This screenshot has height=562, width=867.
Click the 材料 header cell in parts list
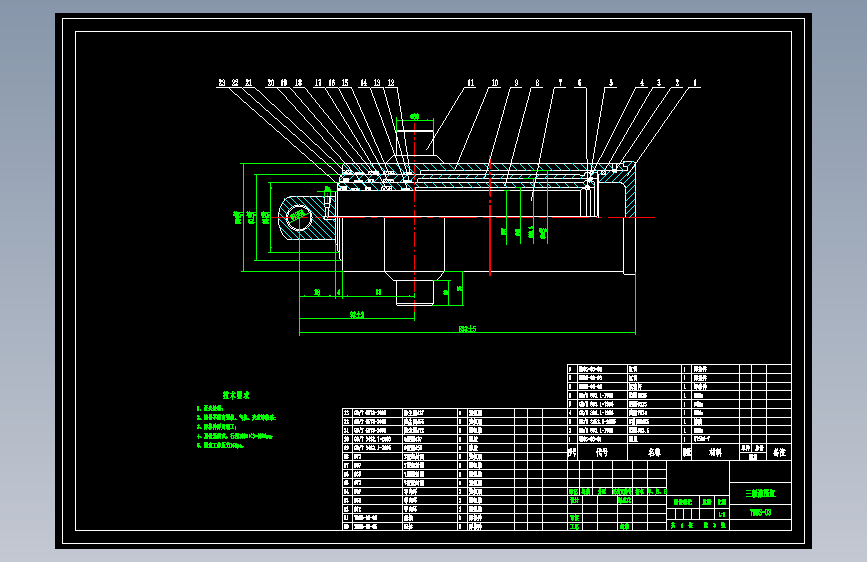click(x=715, y=452)
